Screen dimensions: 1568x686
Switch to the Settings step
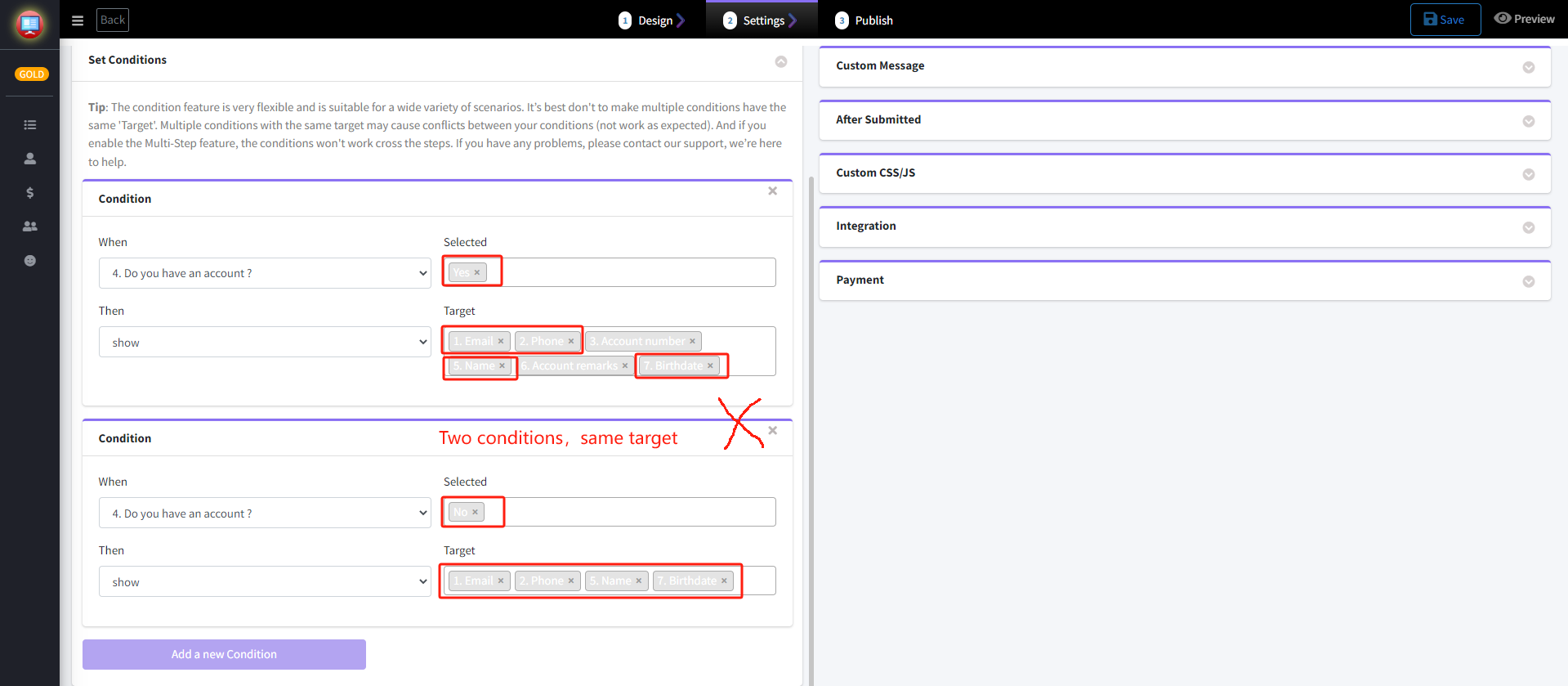pos(761,20)
